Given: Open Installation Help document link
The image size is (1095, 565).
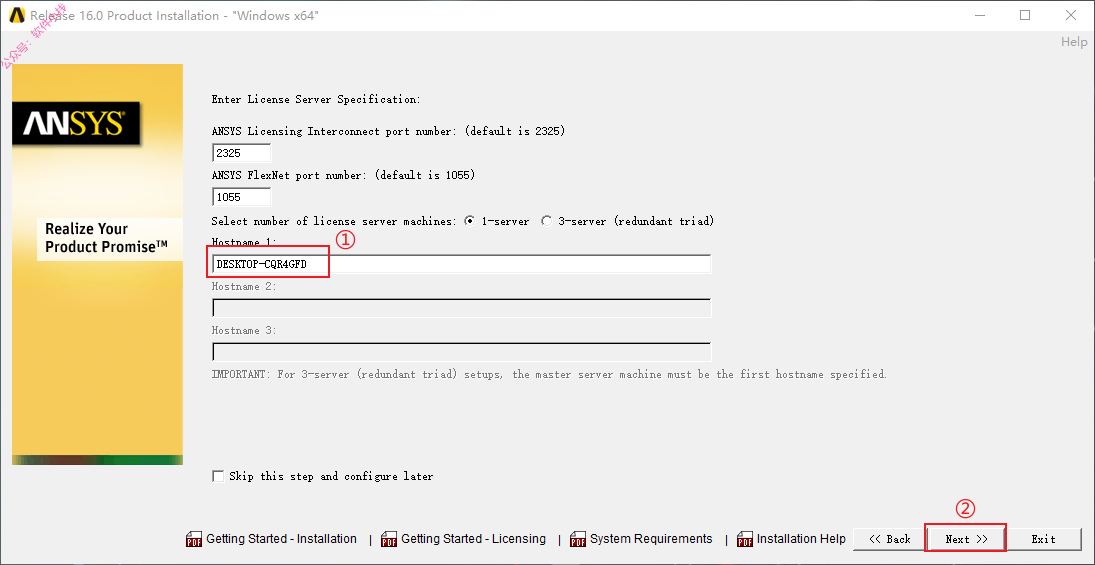Looking at the screenshot, I should (x=801, y=539).
